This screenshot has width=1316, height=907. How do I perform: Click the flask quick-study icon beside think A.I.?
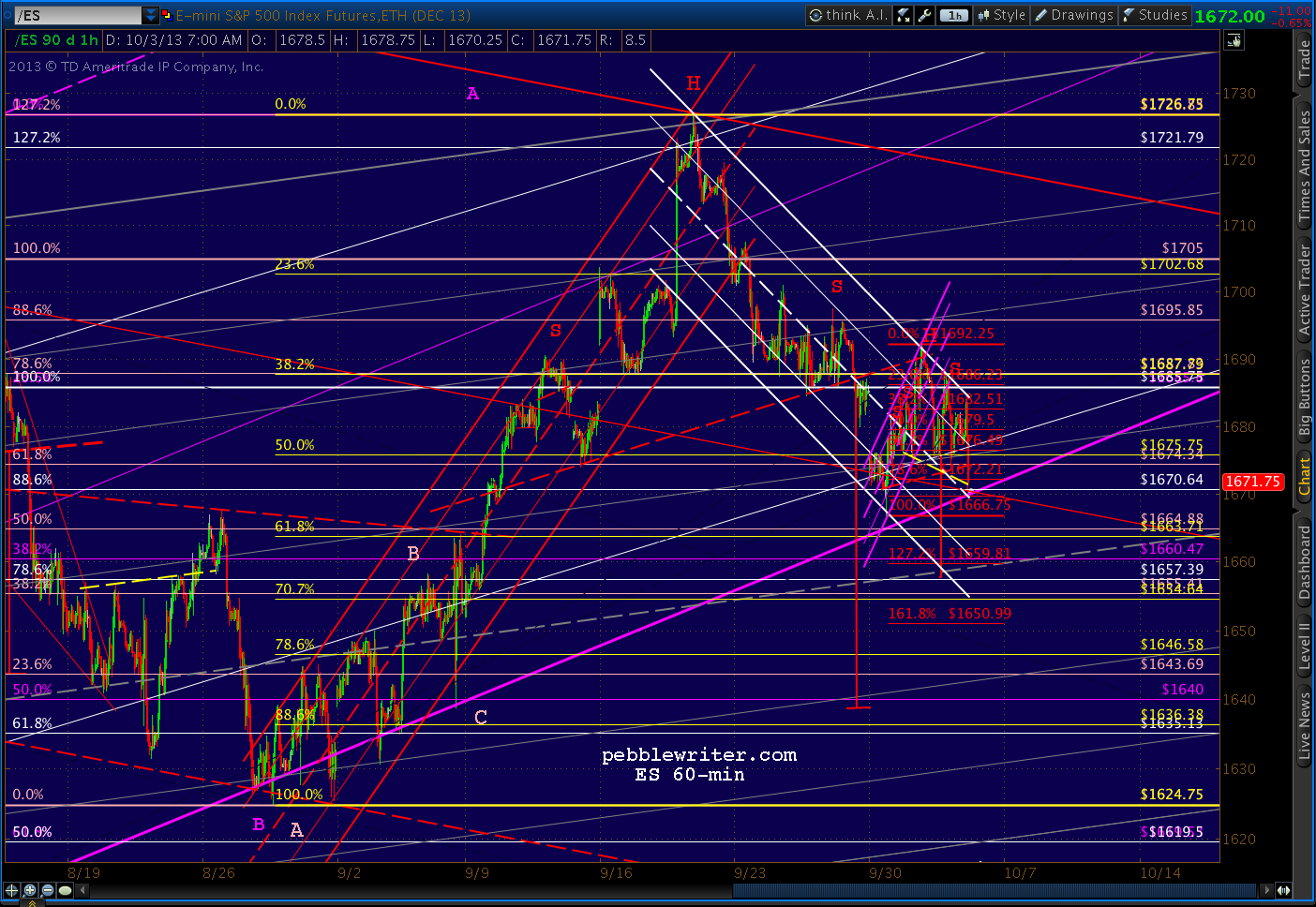(x=904, y=15)
